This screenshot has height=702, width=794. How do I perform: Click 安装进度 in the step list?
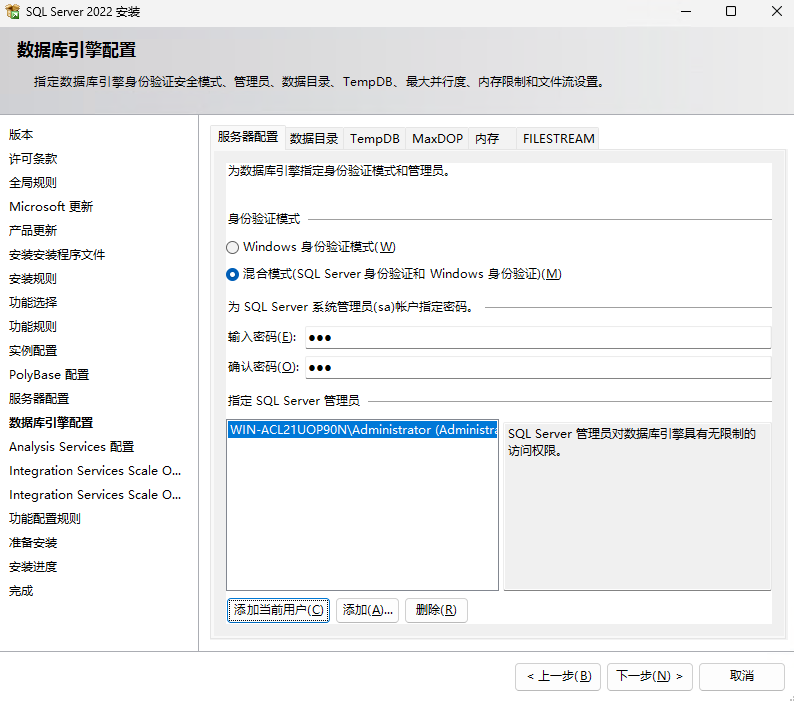point(33,567)
